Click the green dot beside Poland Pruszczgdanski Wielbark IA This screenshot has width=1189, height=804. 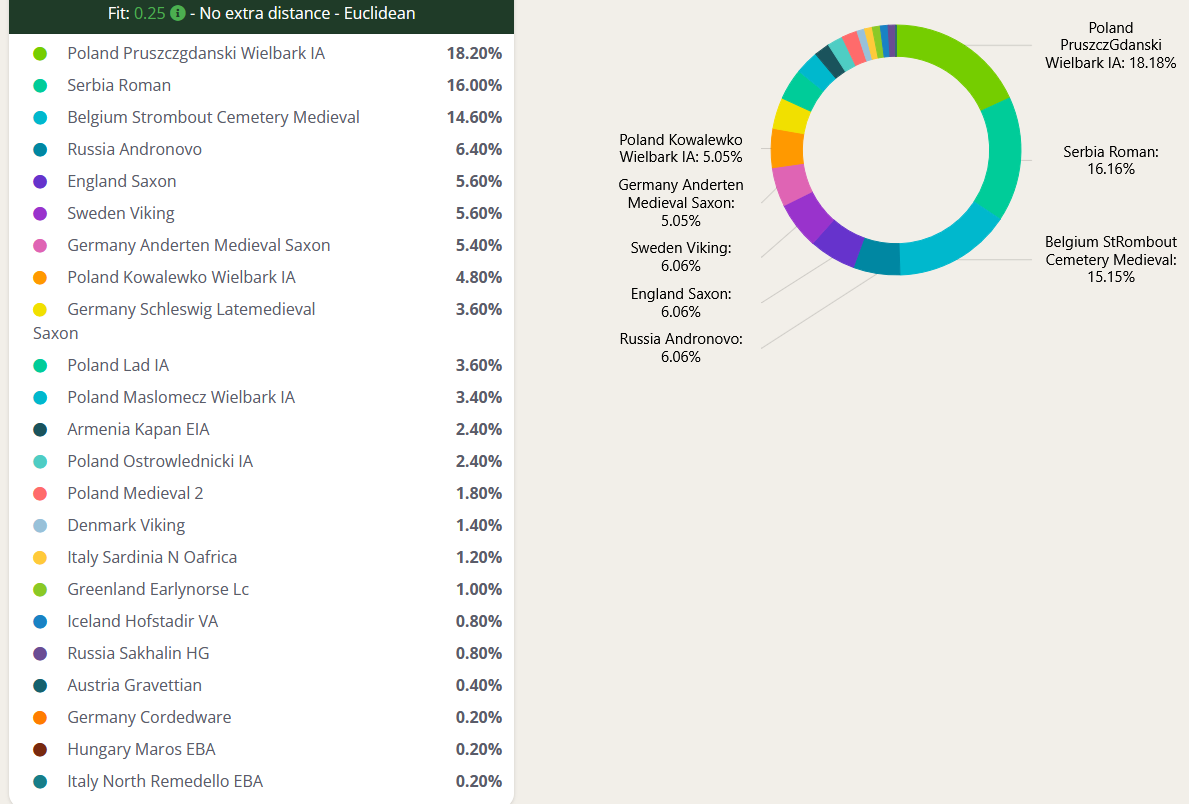(40, 53)
